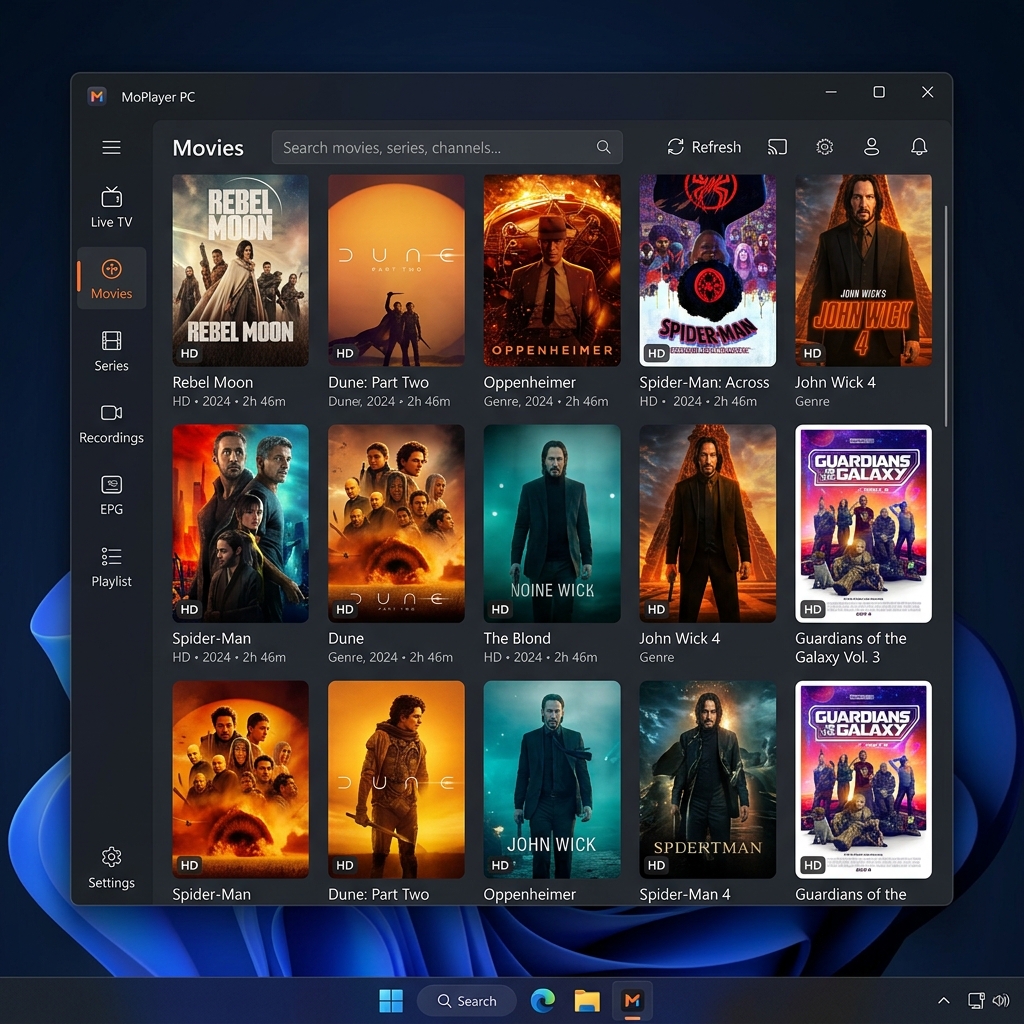This screenshot has height=1024, width=1024.
Task: Click the HD badge on Rebel Moon poster
Action: (x=189, y=353)
